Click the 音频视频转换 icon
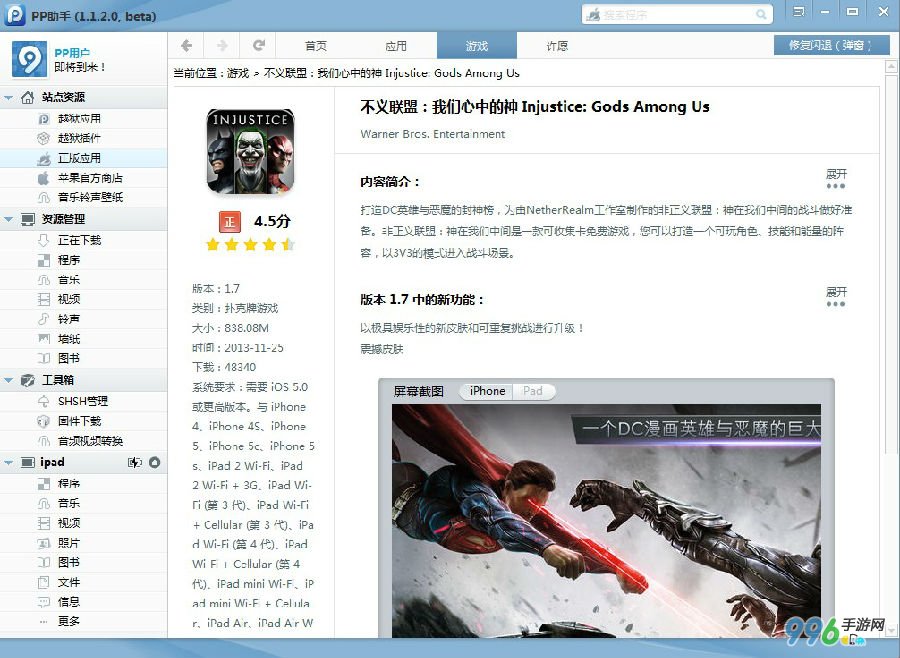Image resolution: width=900 pixels, height=658 pixels. pos(44,441)
